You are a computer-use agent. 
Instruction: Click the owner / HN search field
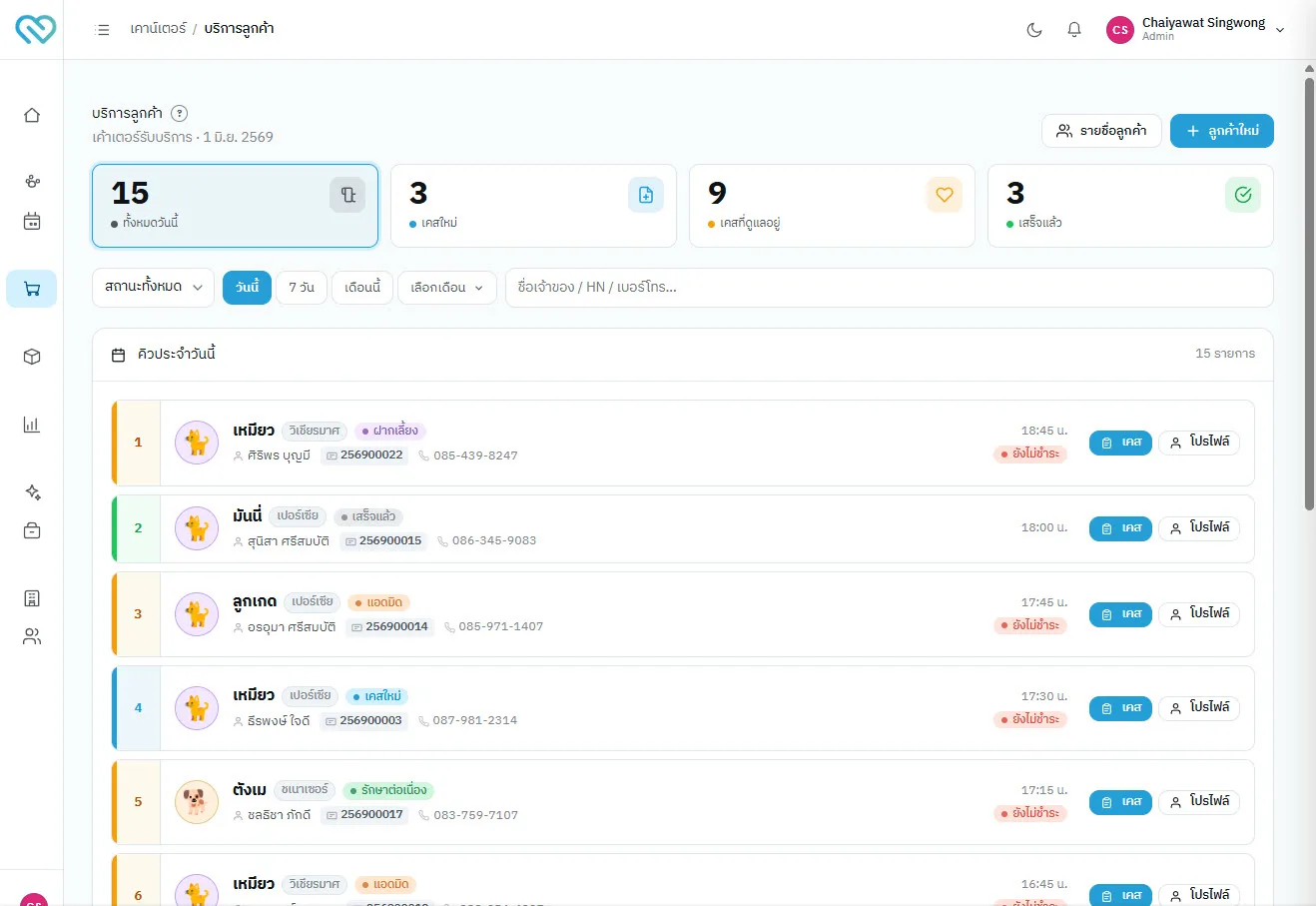coord(889,288)
